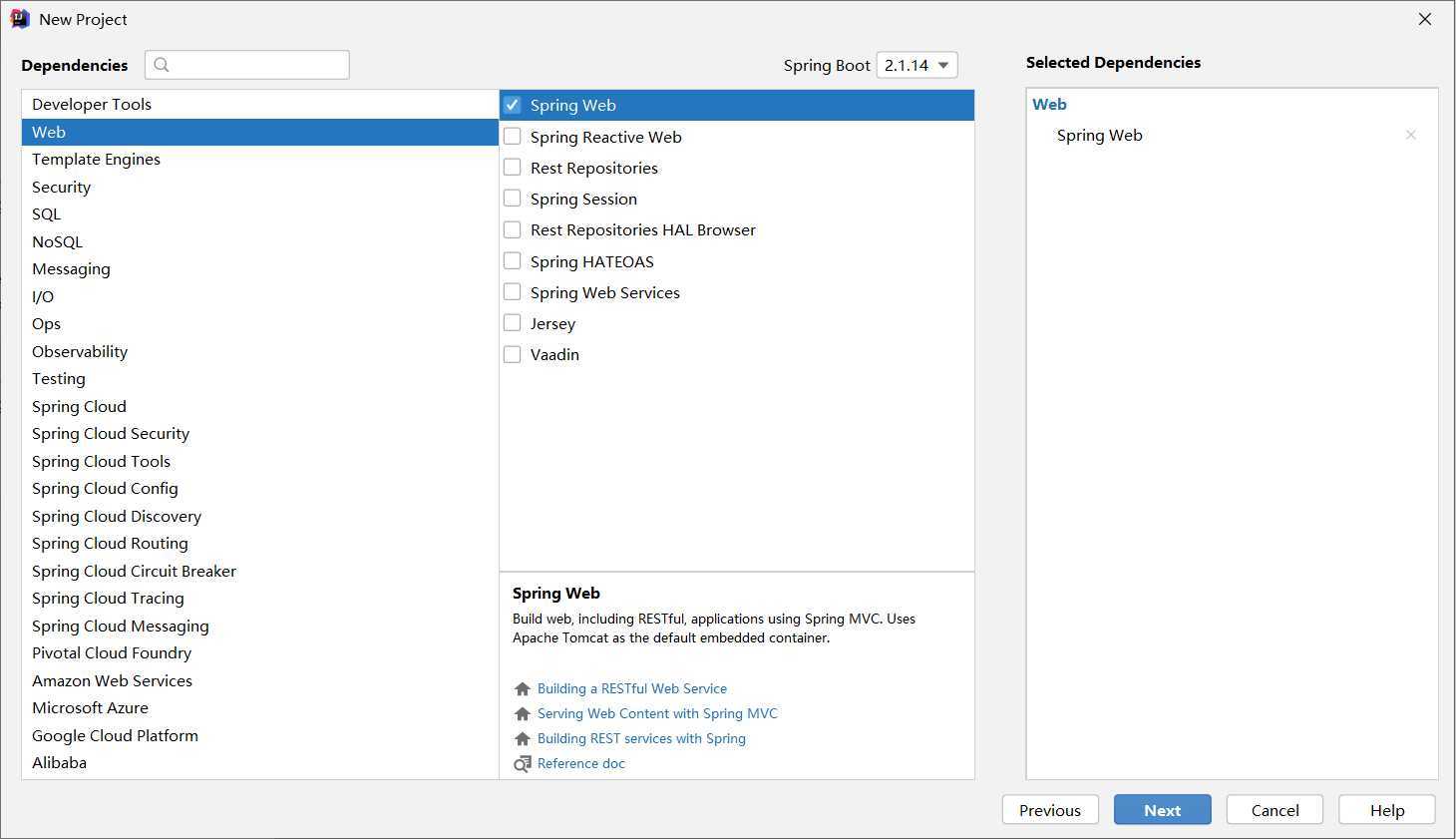Image resolution: width=1456 pixels, height=839 pixels.
Task: Open Help for this dialog
Action: (1387, 810)
